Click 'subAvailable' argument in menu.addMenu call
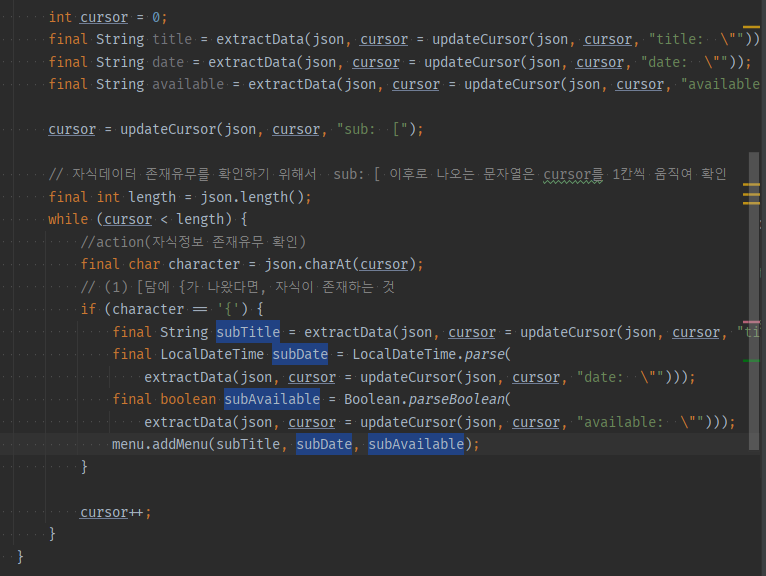The height and width of the screenshot is (576, 766). coord(416,444)
